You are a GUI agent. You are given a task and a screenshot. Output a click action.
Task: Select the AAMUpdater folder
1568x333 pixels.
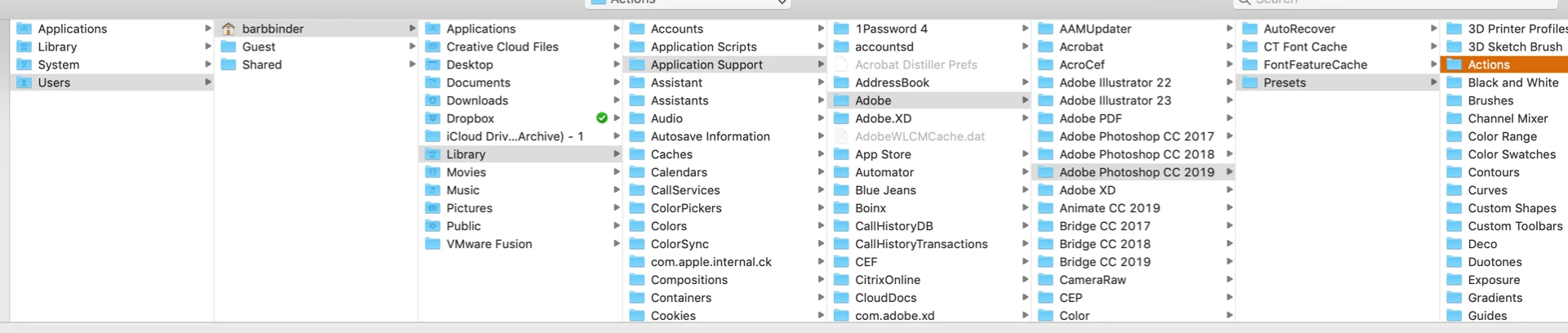tap(1133, 29)
